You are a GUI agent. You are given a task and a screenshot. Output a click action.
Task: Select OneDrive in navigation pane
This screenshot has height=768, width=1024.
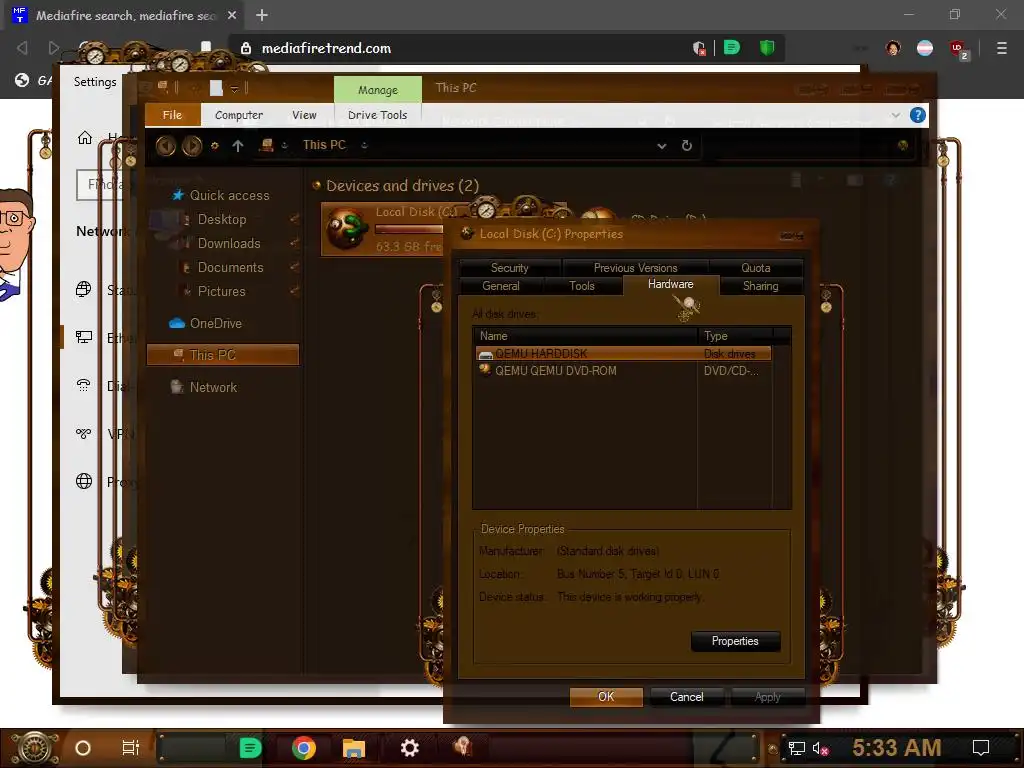[x=216, y=323]
